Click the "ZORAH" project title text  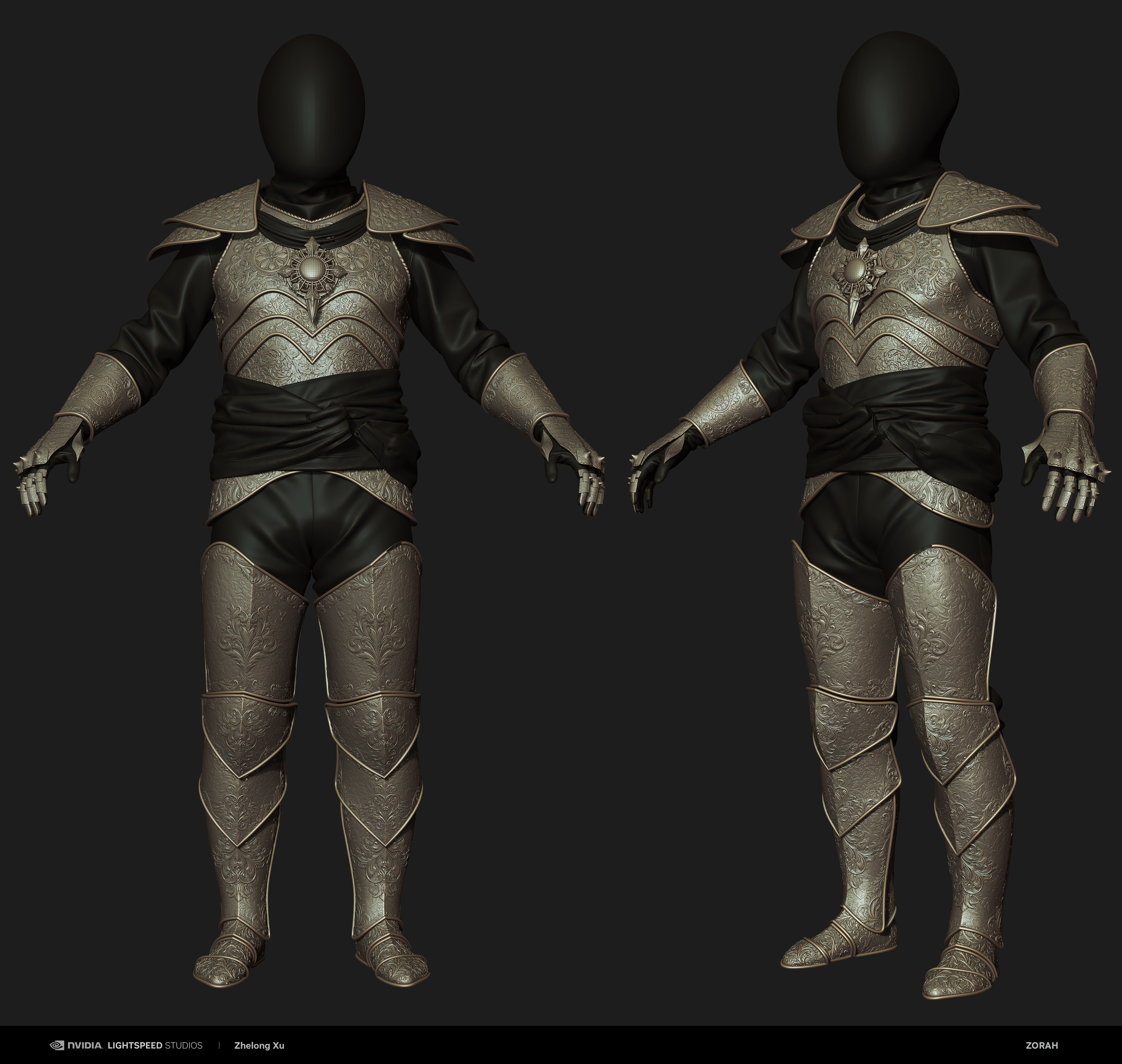[x=1041, y=1045]
